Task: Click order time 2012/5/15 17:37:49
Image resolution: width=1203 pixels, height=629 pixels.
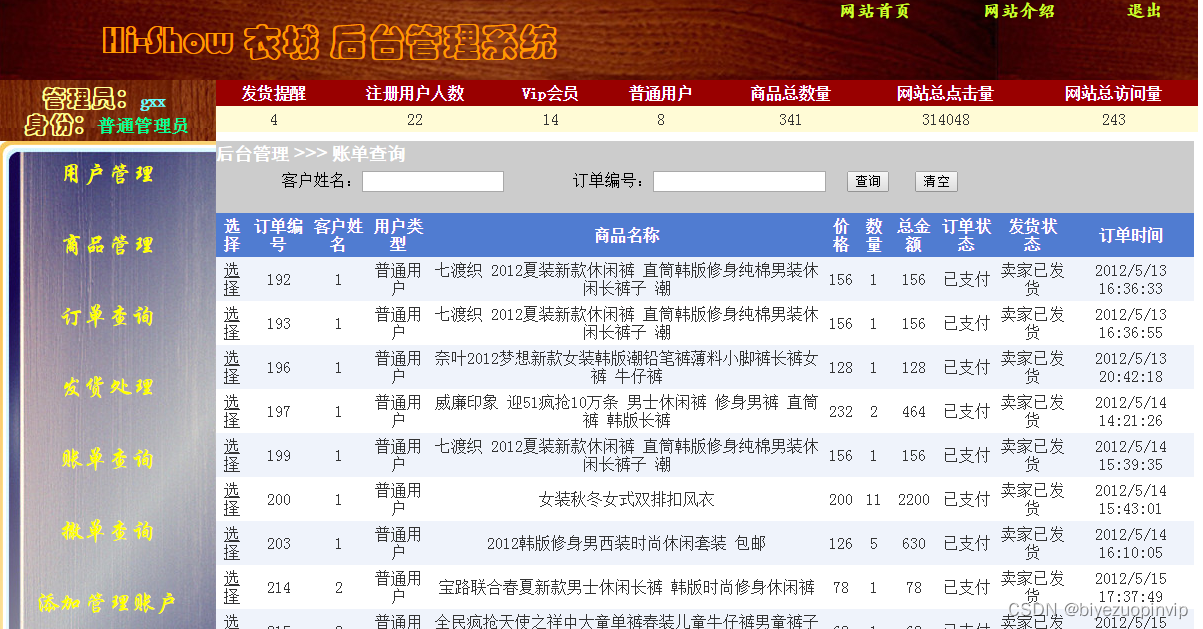Action: tap(1131, 587)
